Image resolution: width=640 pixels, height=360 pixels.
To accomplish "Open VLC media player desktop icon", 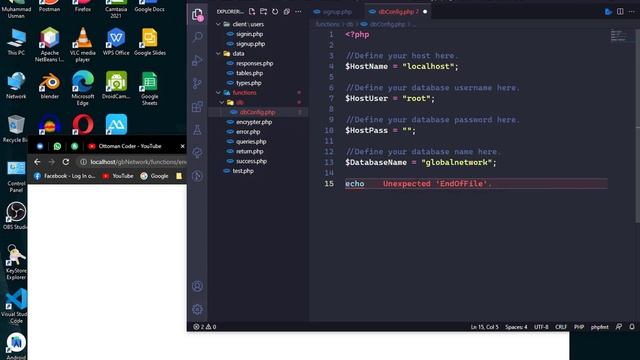I will (82, 44).
